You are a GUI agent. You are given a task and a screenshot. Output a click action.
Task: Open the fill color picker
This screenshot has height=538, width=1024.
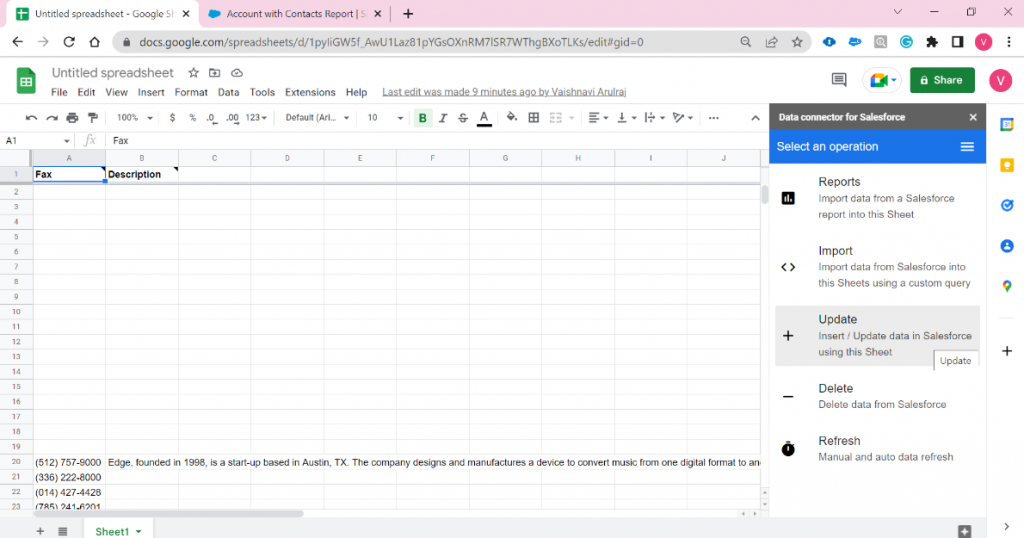512,118
